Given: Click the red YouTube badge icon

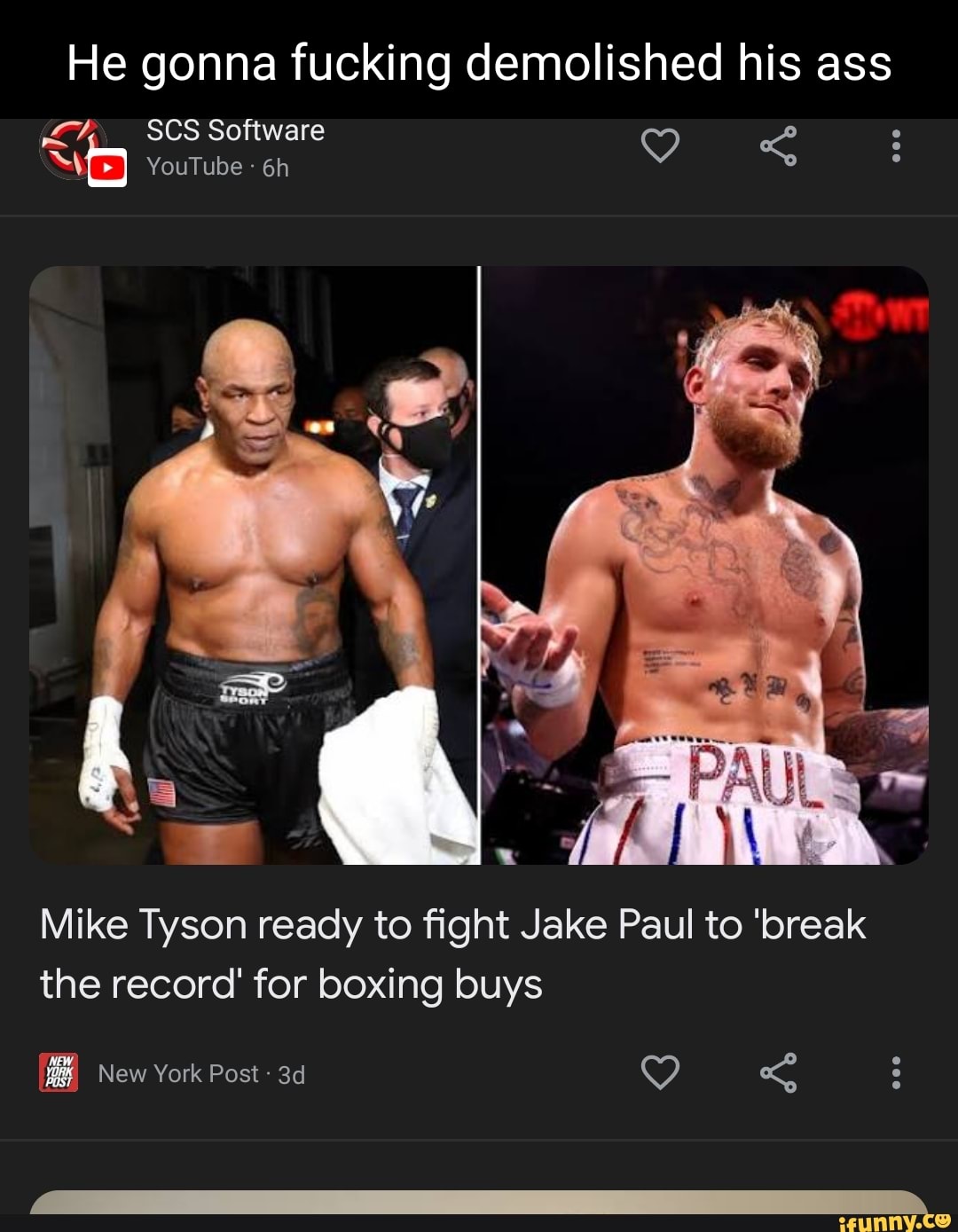Looking at the screenshot, I should [107, 169].
